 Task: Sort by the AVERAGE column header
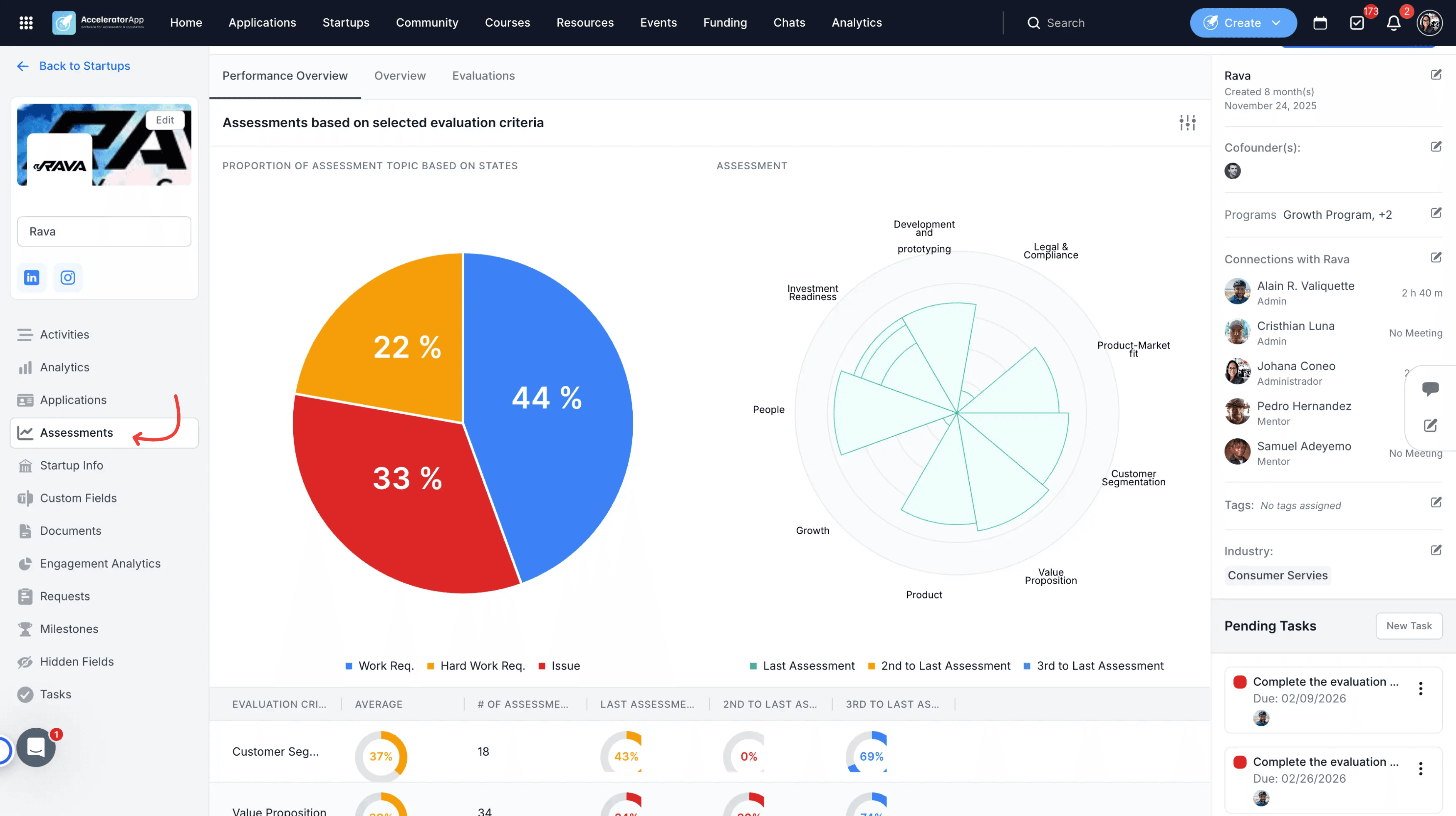point(378,704)
